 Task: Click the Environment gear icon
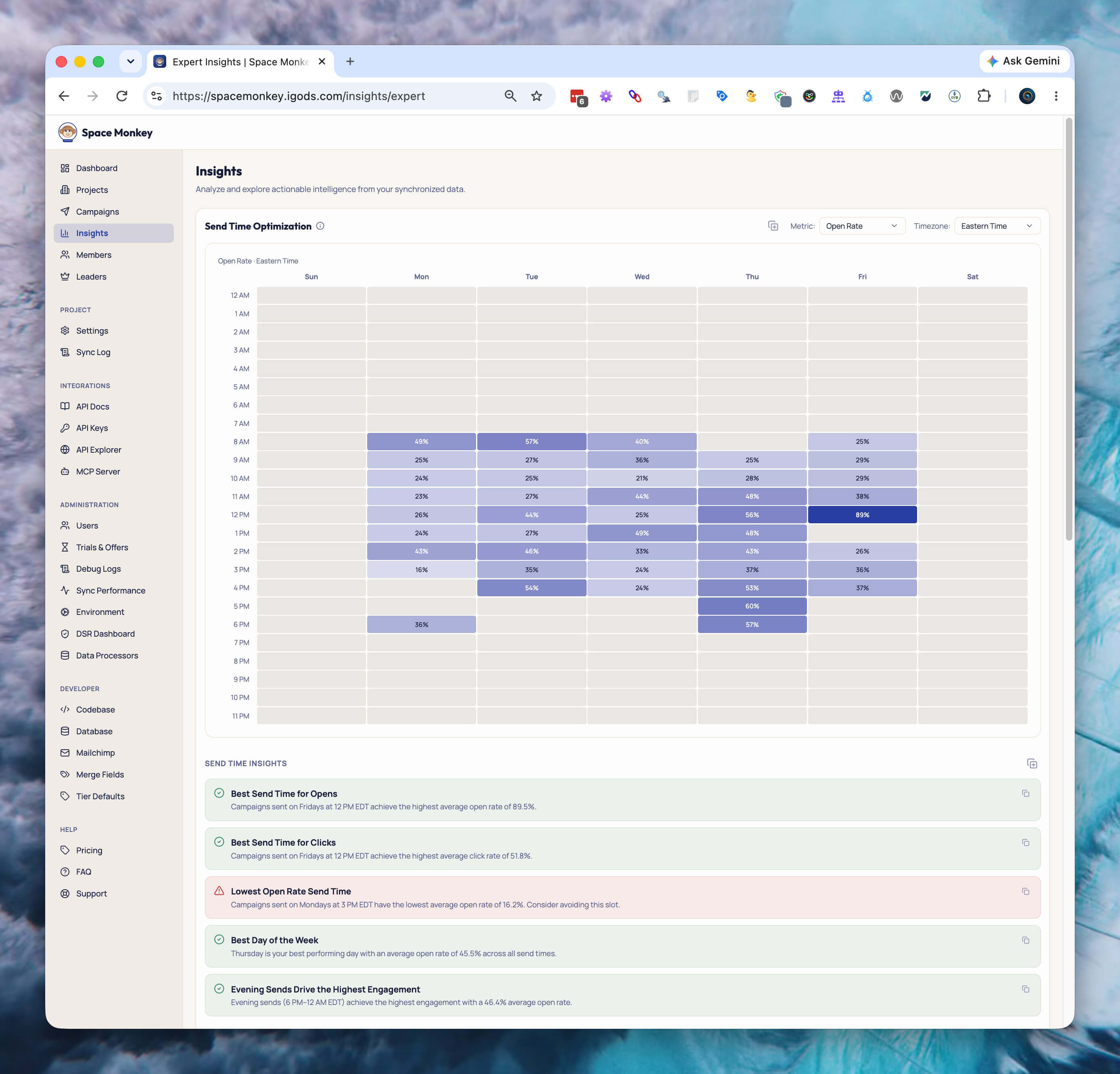65,612
